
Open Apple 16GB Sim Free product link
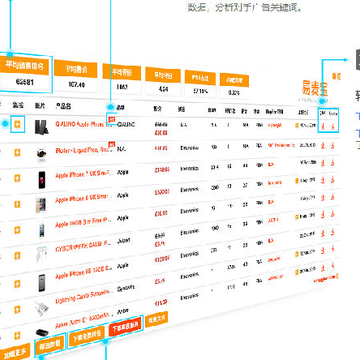point(83,223)
